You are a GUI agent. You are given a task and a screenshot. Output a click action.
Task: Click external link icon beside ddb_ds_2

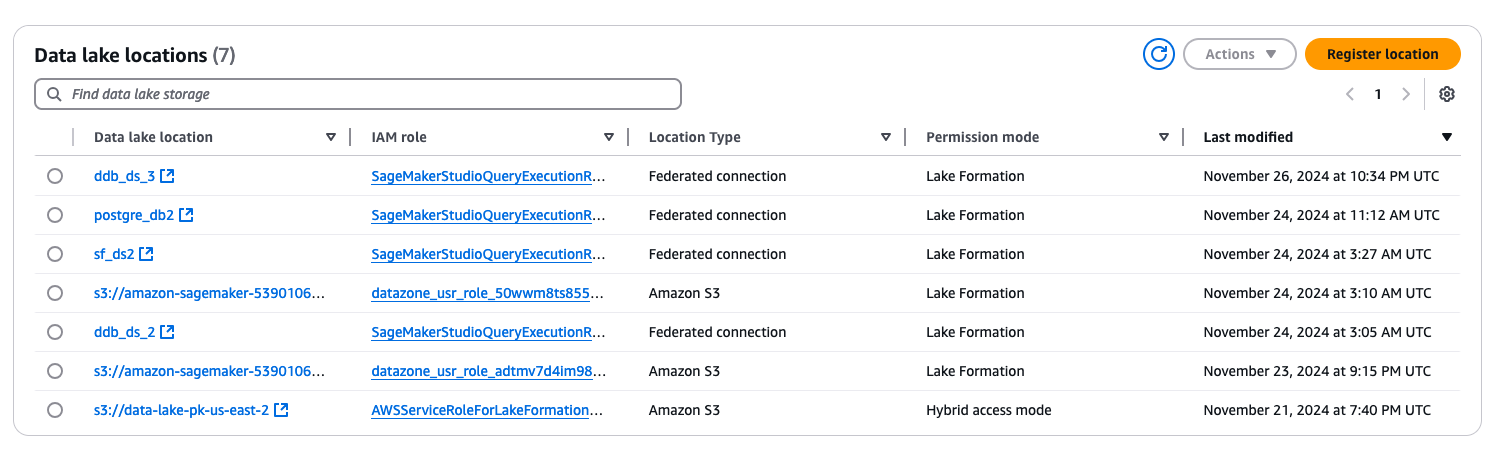(168, 332)
